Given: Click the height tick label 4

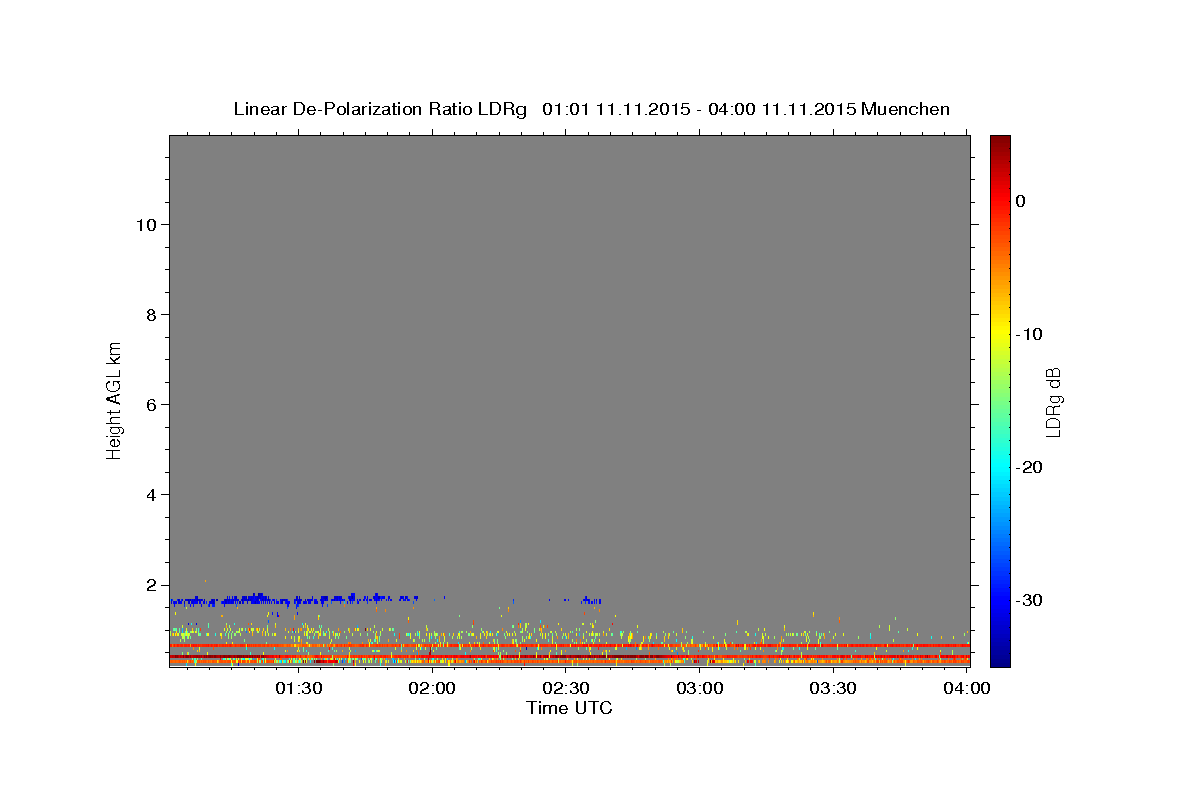Looking at the screenshot, I should [x=149, y=495].
